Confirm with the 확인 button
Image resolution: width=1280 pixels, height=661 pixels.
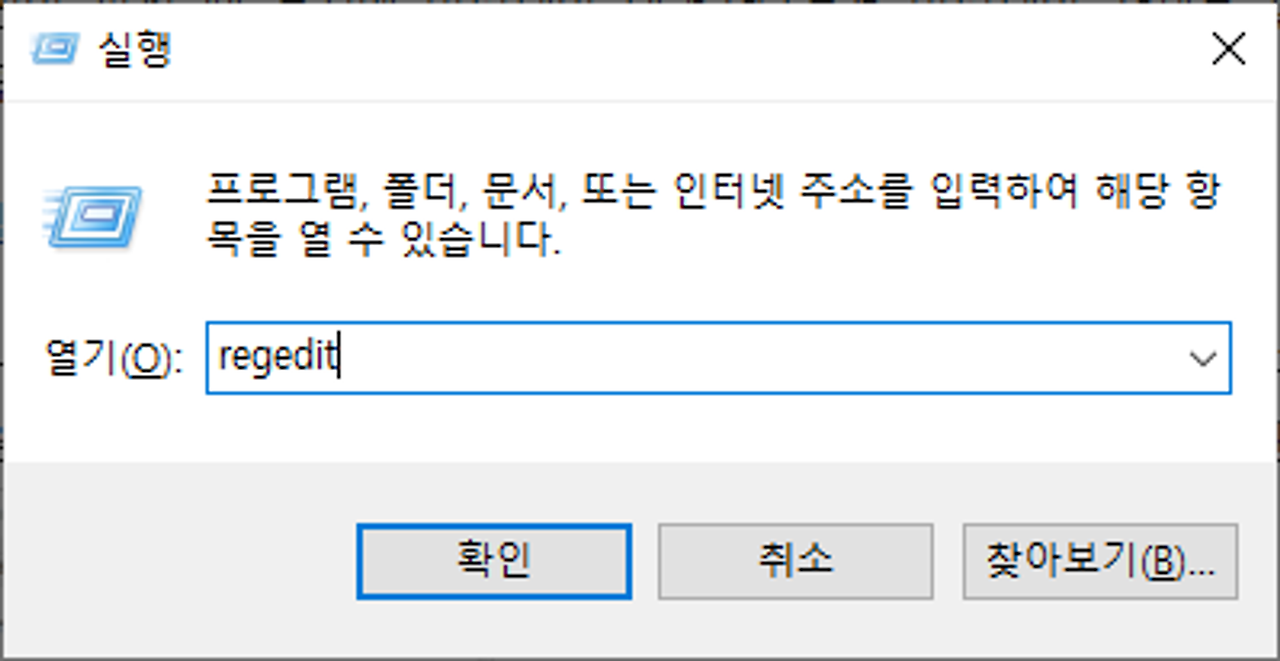click(494, 561)
